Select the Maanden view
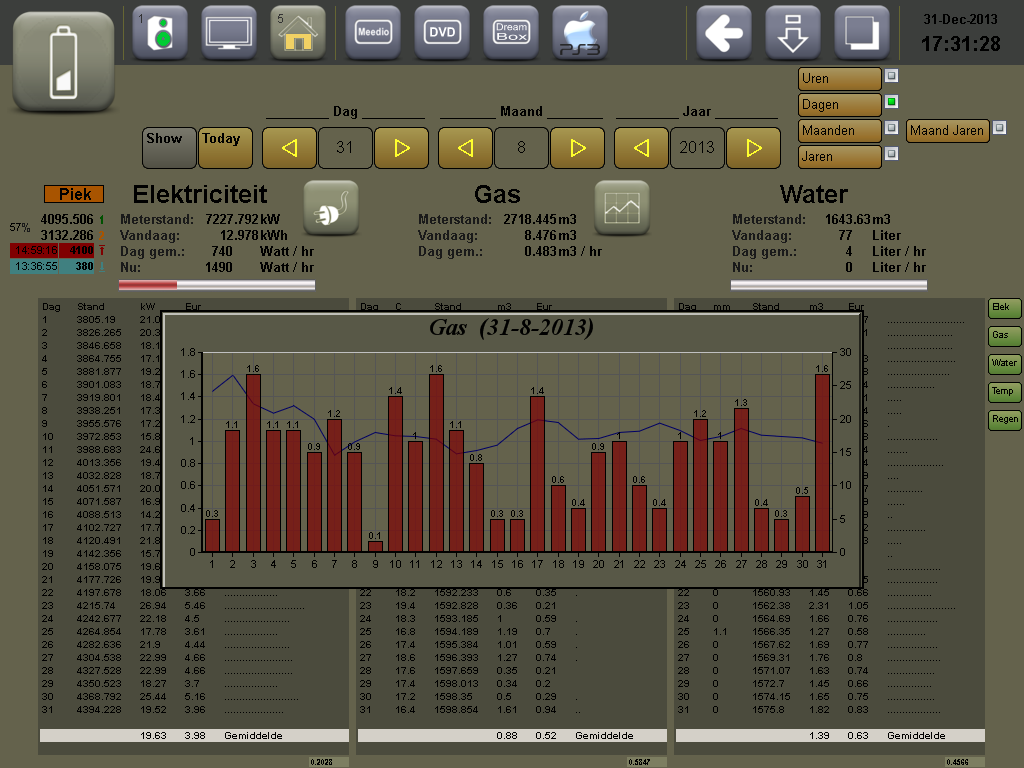Viewport: 1024px width, 768px height. coord(840,131)
